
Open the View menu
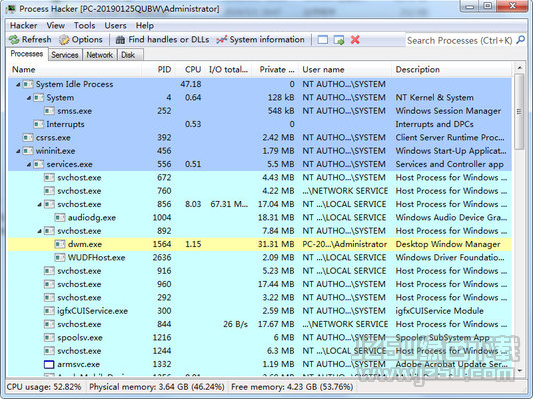pyautogui.click(x=55, y=25)
